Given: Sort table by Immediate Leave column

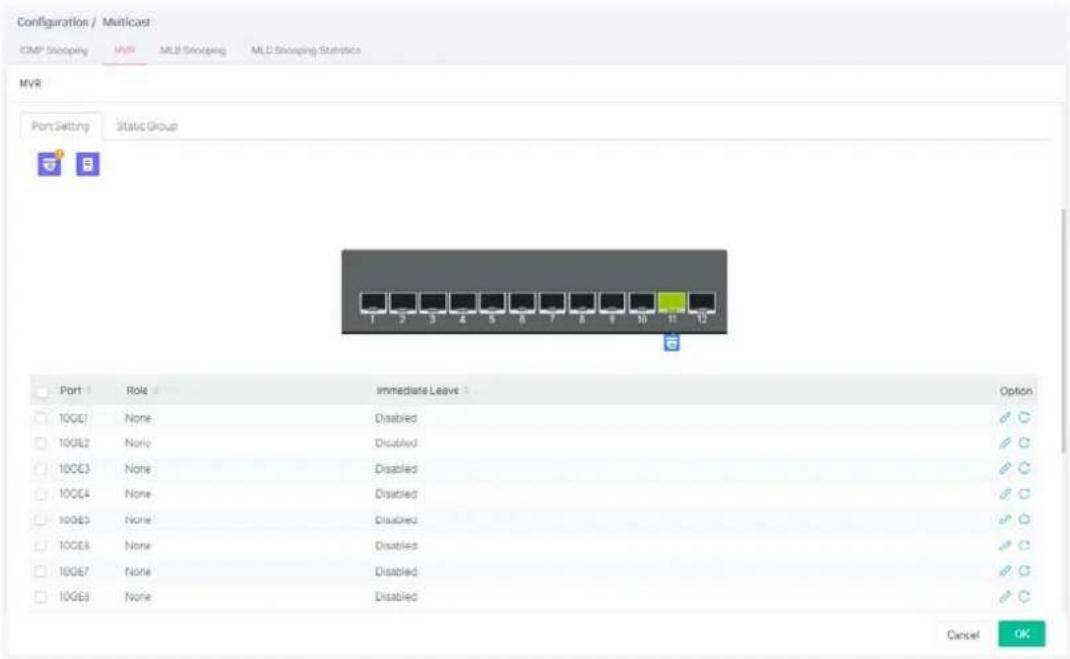Looking at the screenshot, I should pyautogui.click(x=467, y=391).
